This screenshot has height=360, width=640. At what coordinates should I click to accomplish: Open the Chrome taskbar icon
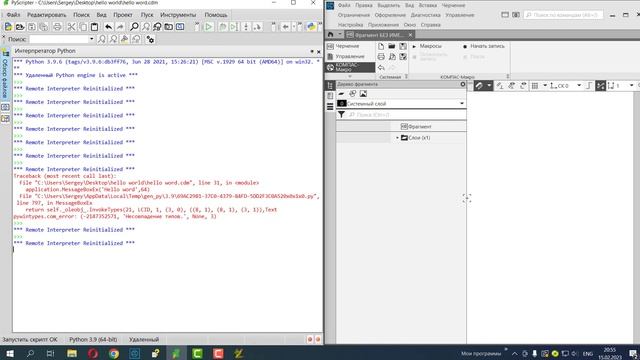tap(114, 353)
